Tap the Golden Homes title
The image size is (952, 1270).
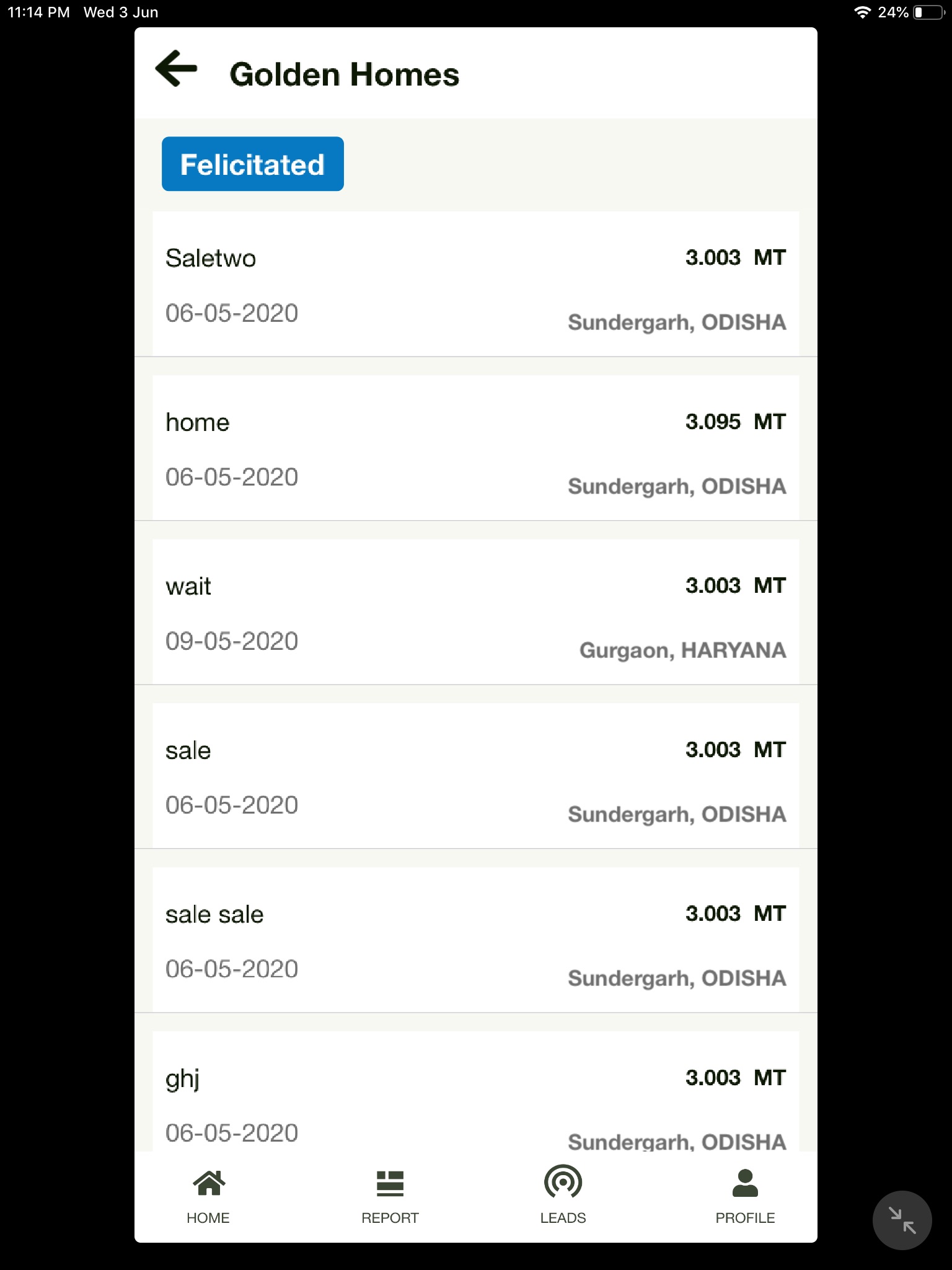[x=345, y=74]
